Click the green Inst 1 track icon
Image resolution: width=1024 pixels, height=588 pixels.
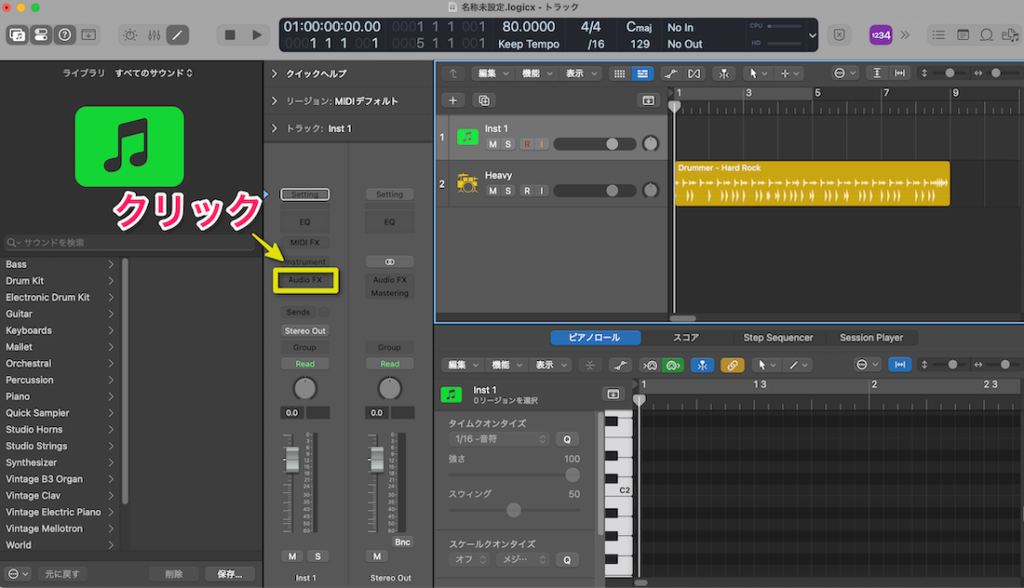468,137
